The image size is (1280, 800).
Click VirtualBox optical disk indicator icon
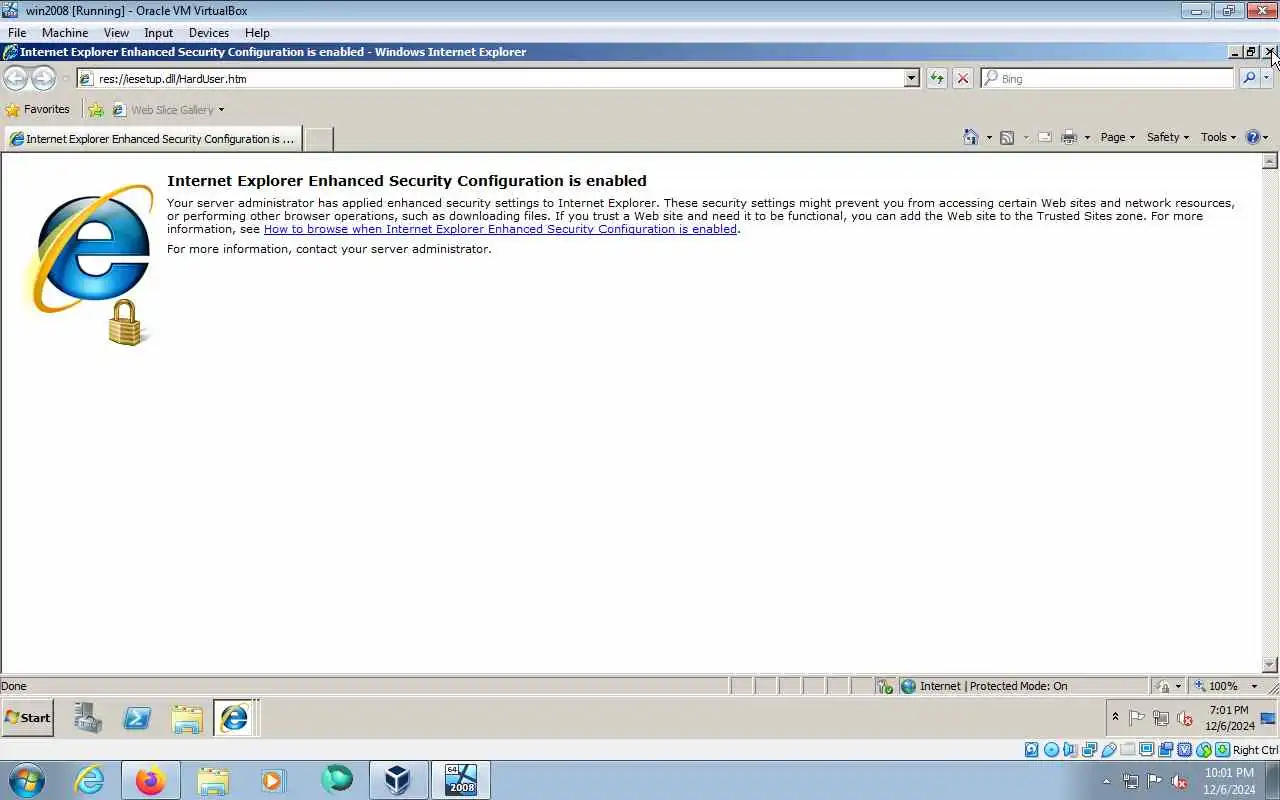point(1051,750)
